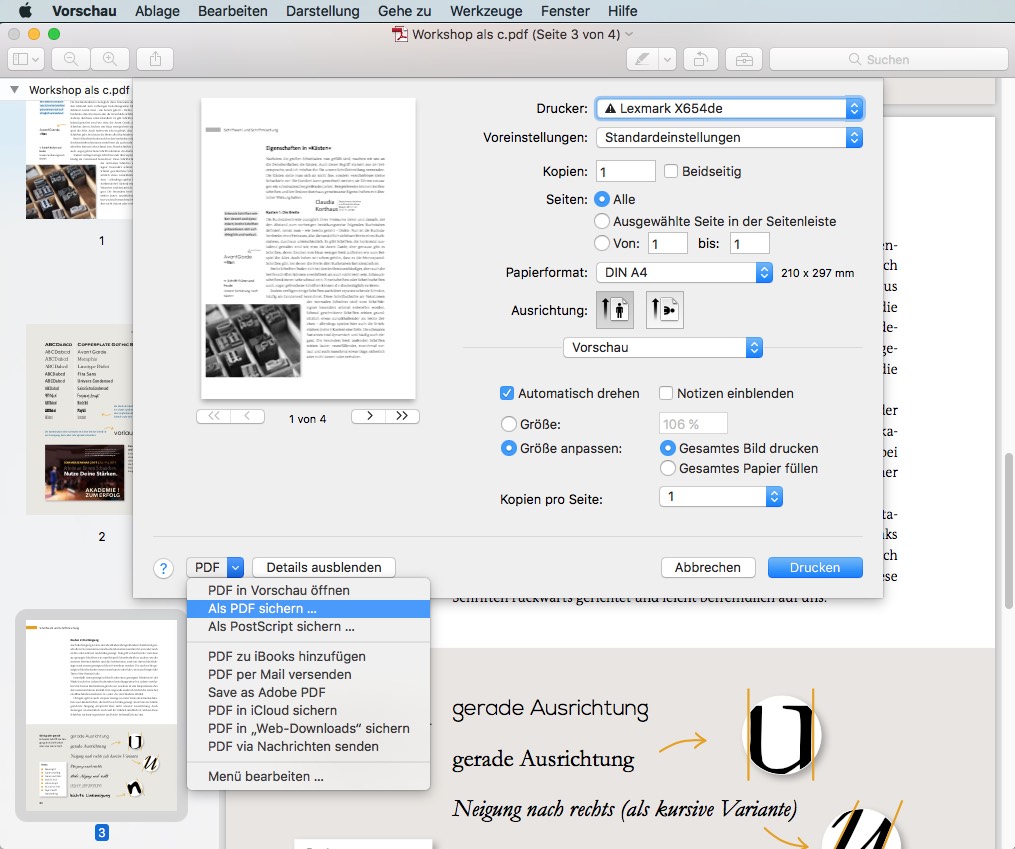Choose PDF in iCloud sichern

pyautogui.click(x=308, y=711)
